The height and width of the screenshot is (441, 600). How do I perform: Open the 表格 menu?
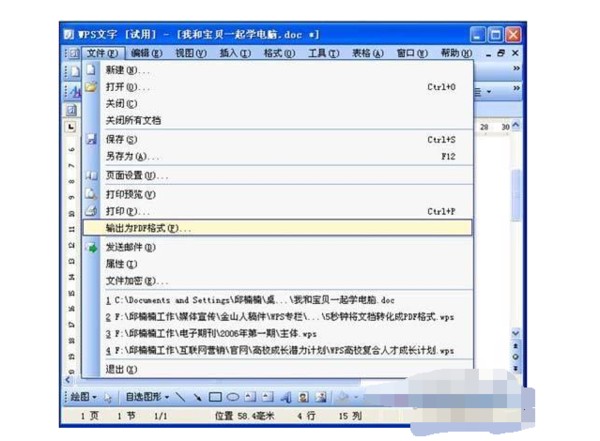[367, 53]
